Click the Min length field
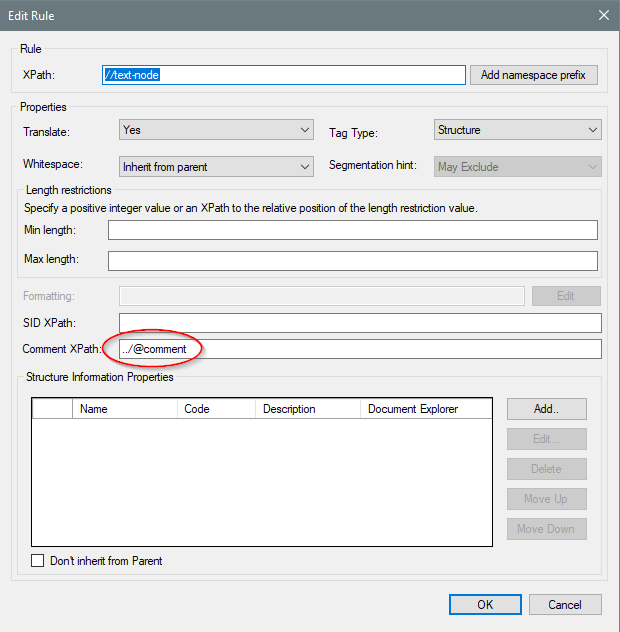This screenshot has height=632, width=620. pos(353,230)
